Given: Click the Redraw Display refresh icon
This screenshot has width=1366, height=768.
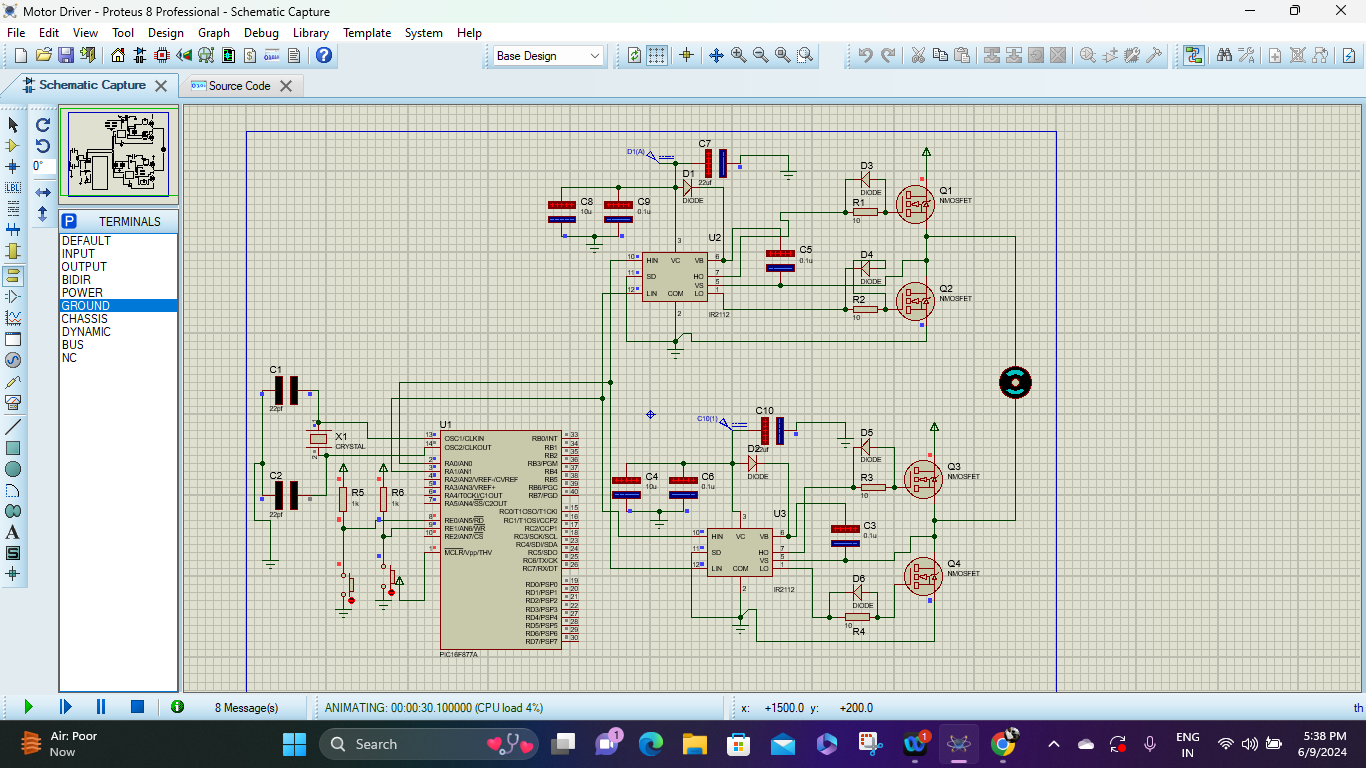Looking at the screenshot, I should [634, 55].
